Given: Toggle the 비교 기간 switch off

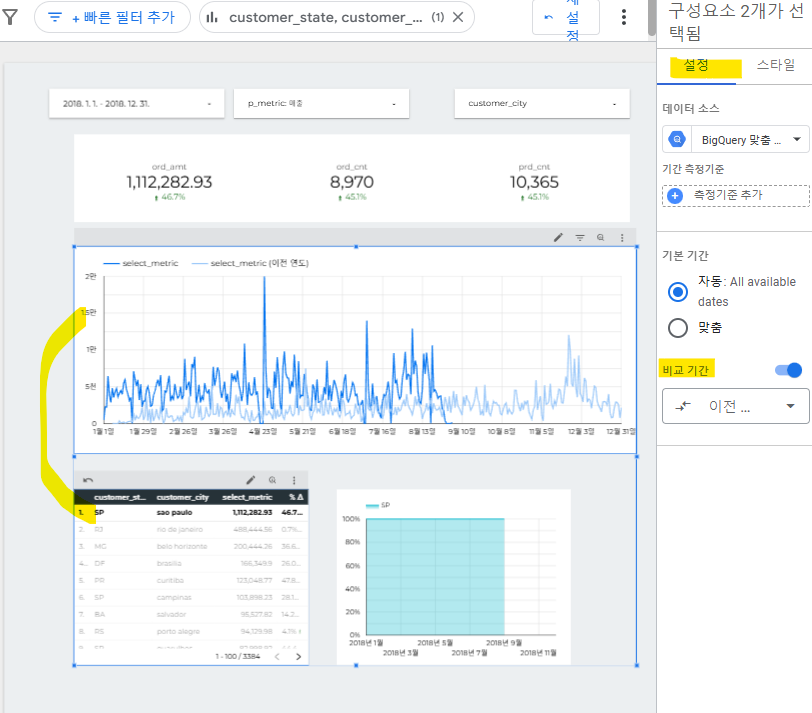Looking at the screenshot, I should [788, 370].
